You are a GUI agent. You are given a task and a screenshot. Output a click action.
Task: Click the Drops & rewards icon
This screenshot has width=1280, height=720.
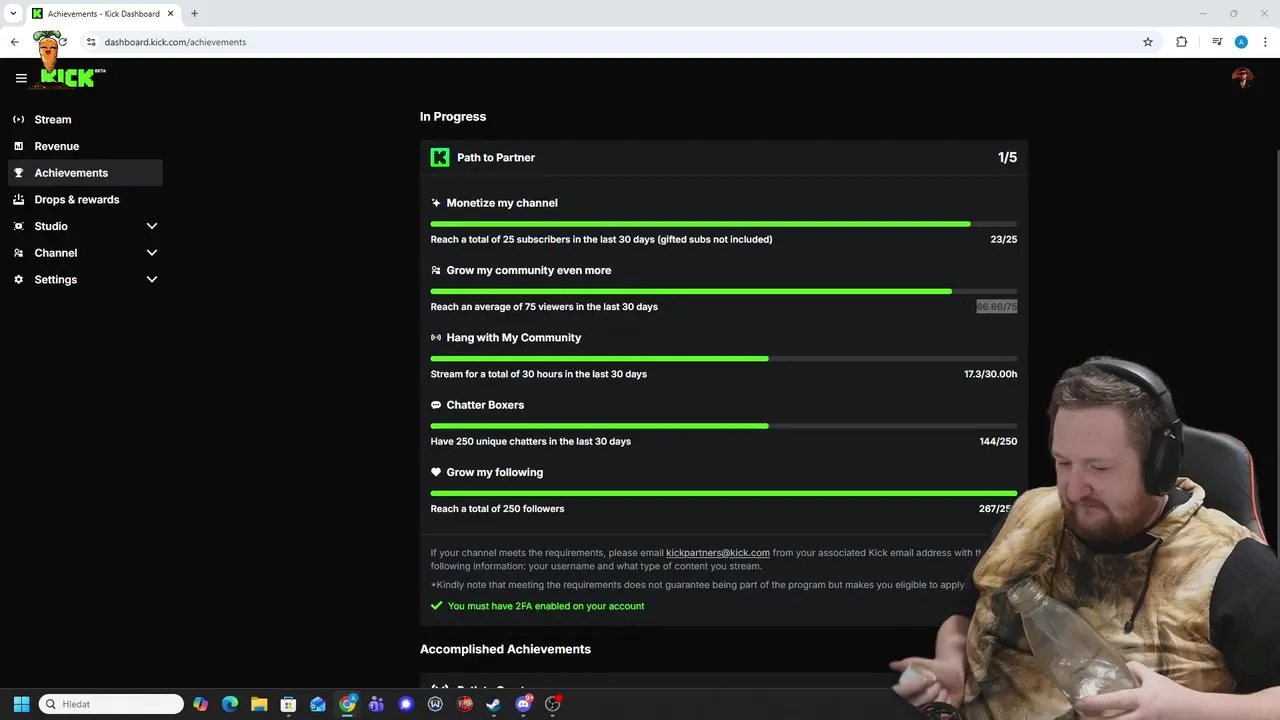pyautogui.click(x=18, y=200)
